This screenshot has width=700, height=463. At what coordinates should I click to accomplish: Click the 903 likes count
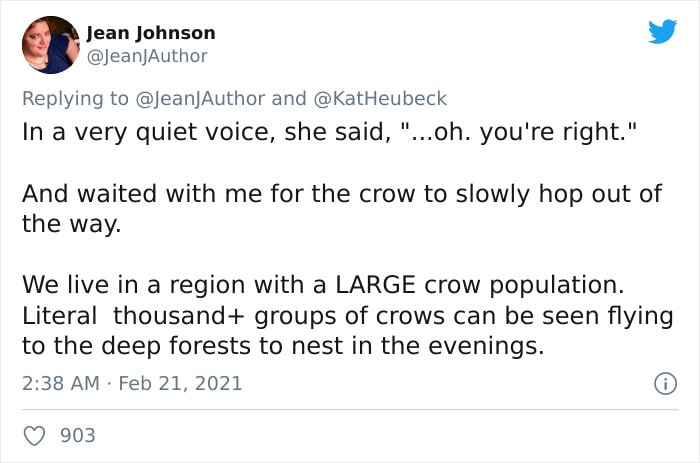click(78, 435)
